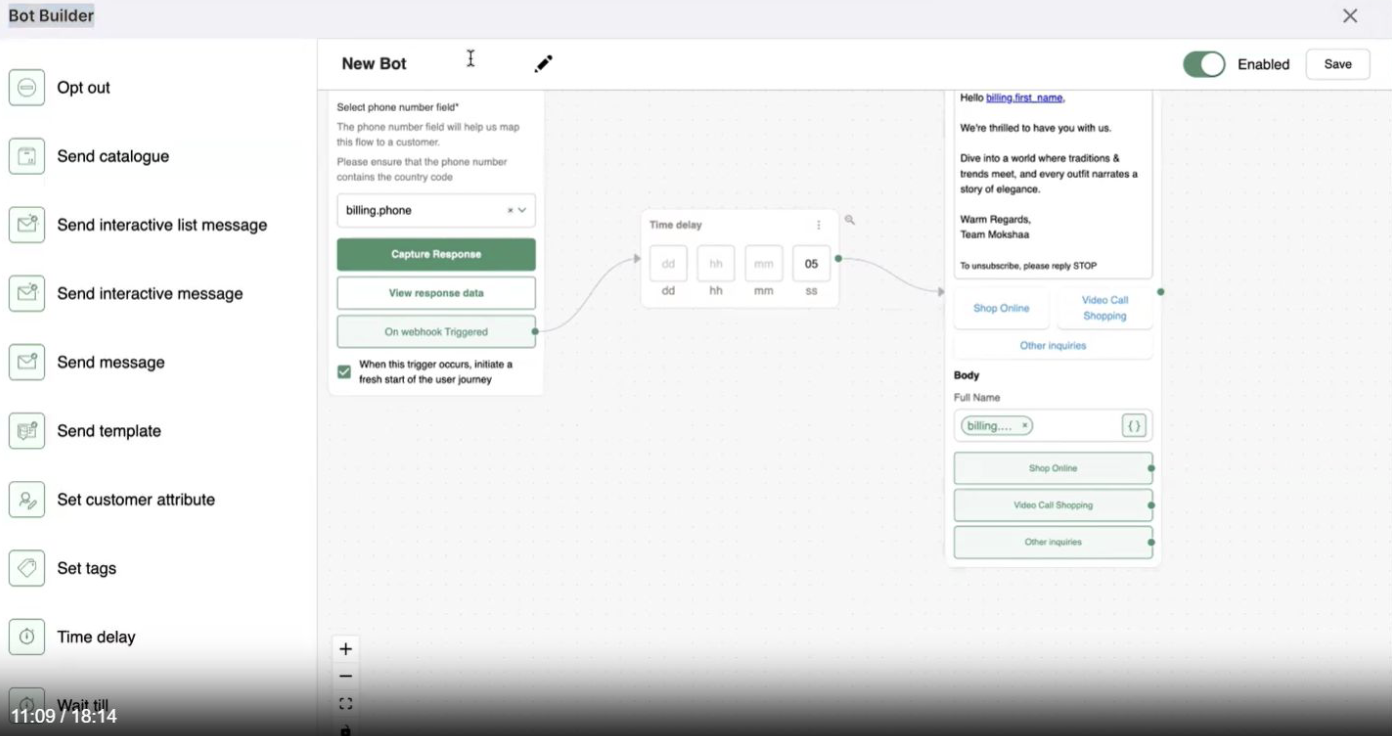Screen dimensions: 1392x736
Task: Select Send message in the sidebar
Action: (110, 363)
